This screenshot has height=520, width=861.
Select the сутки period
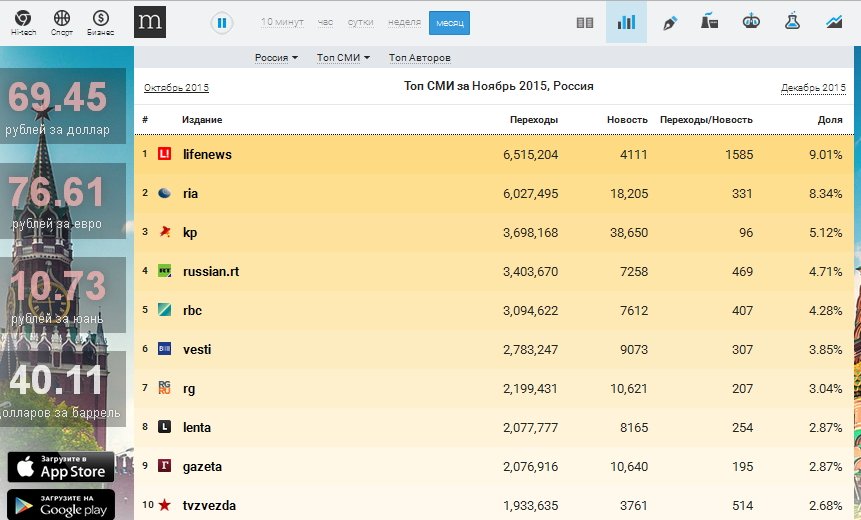[360, 22]
